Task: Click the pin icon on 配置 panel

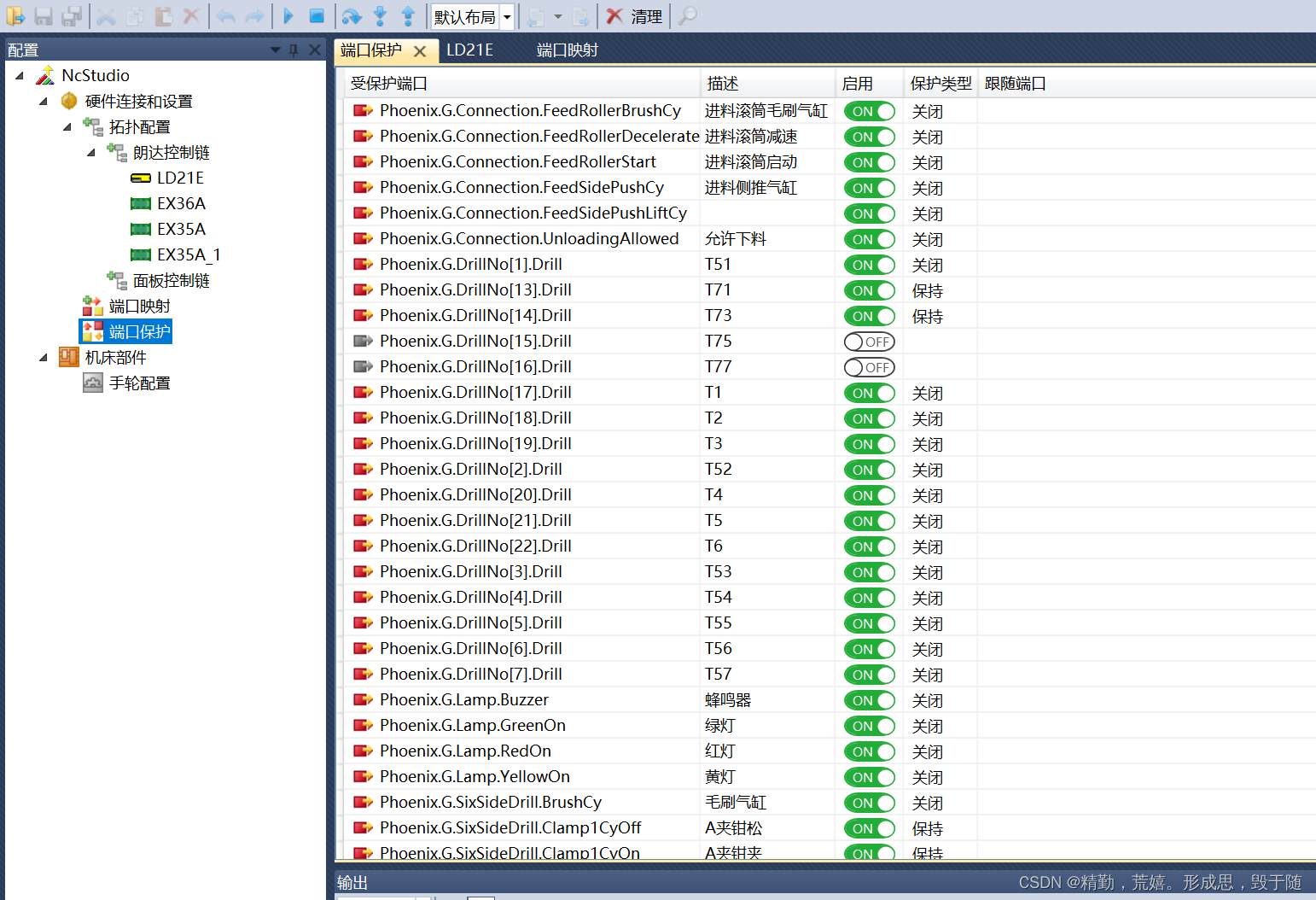Action: (x=294, y=50)
